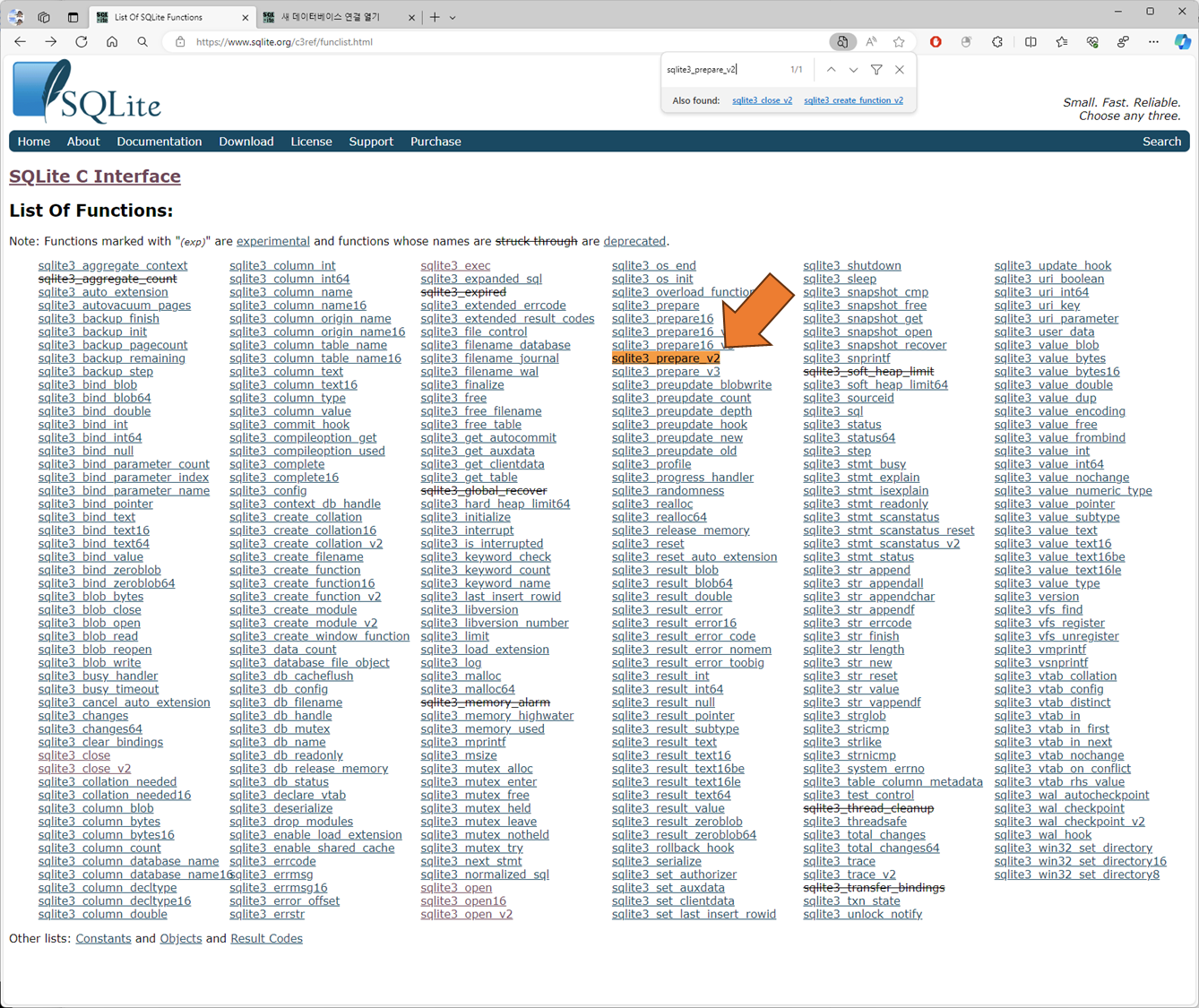Open the Extensions puzzle icon
The image size is (1199, 1008).
pyautogui.click(x=997, y=42)
